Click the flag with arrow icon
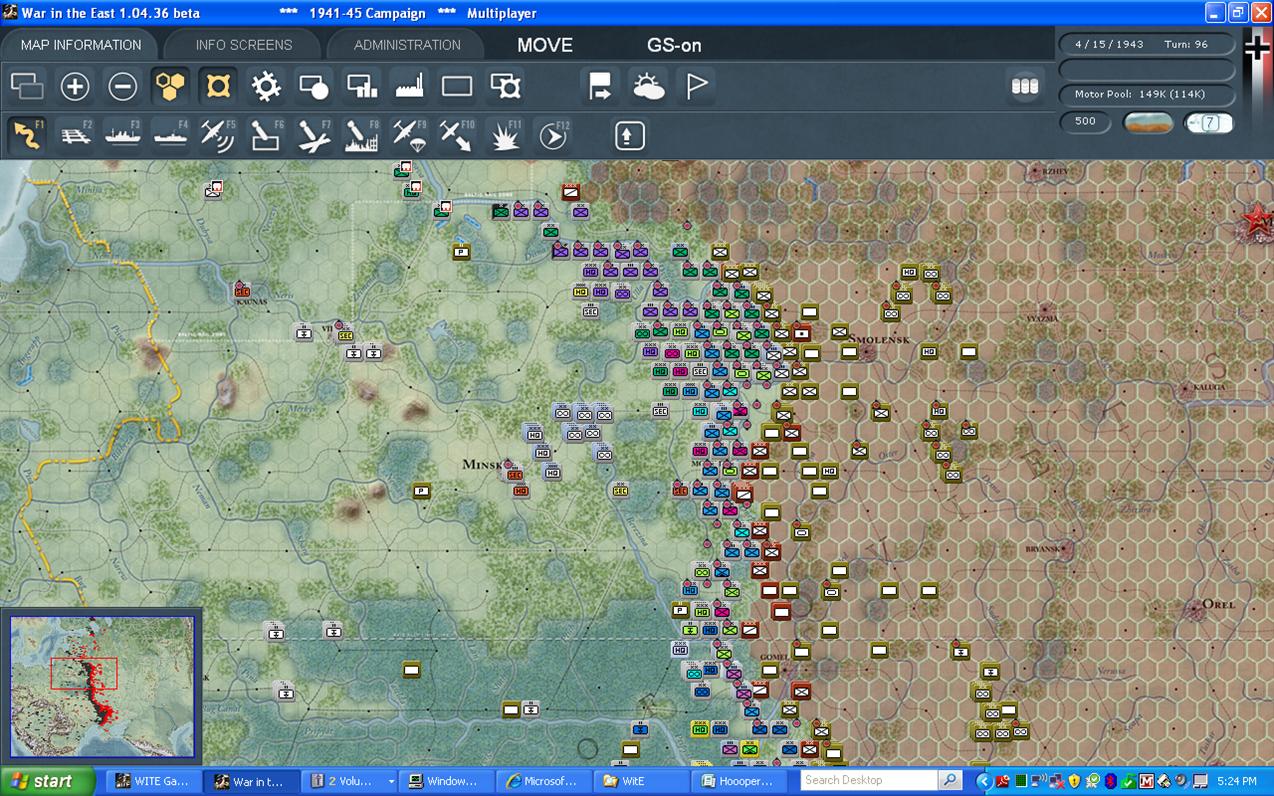1274x796 pixels. (x=600, y=87)
